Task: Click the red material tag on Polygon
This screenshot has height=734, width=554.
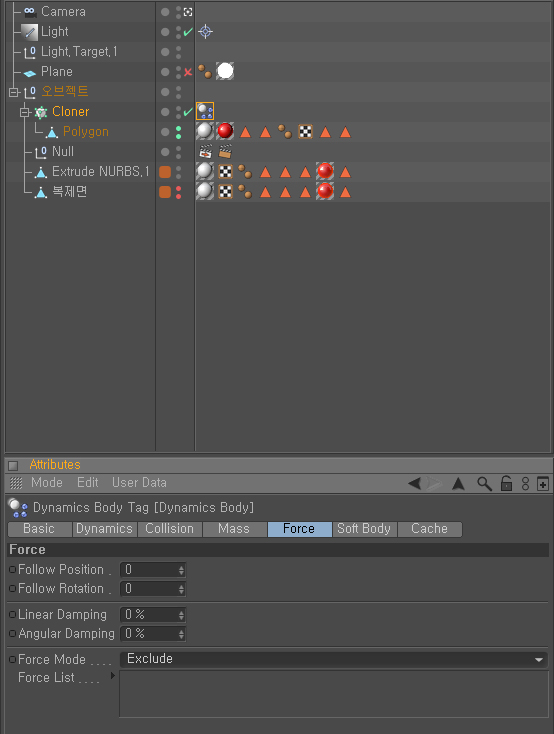Action: coord(225,132)
